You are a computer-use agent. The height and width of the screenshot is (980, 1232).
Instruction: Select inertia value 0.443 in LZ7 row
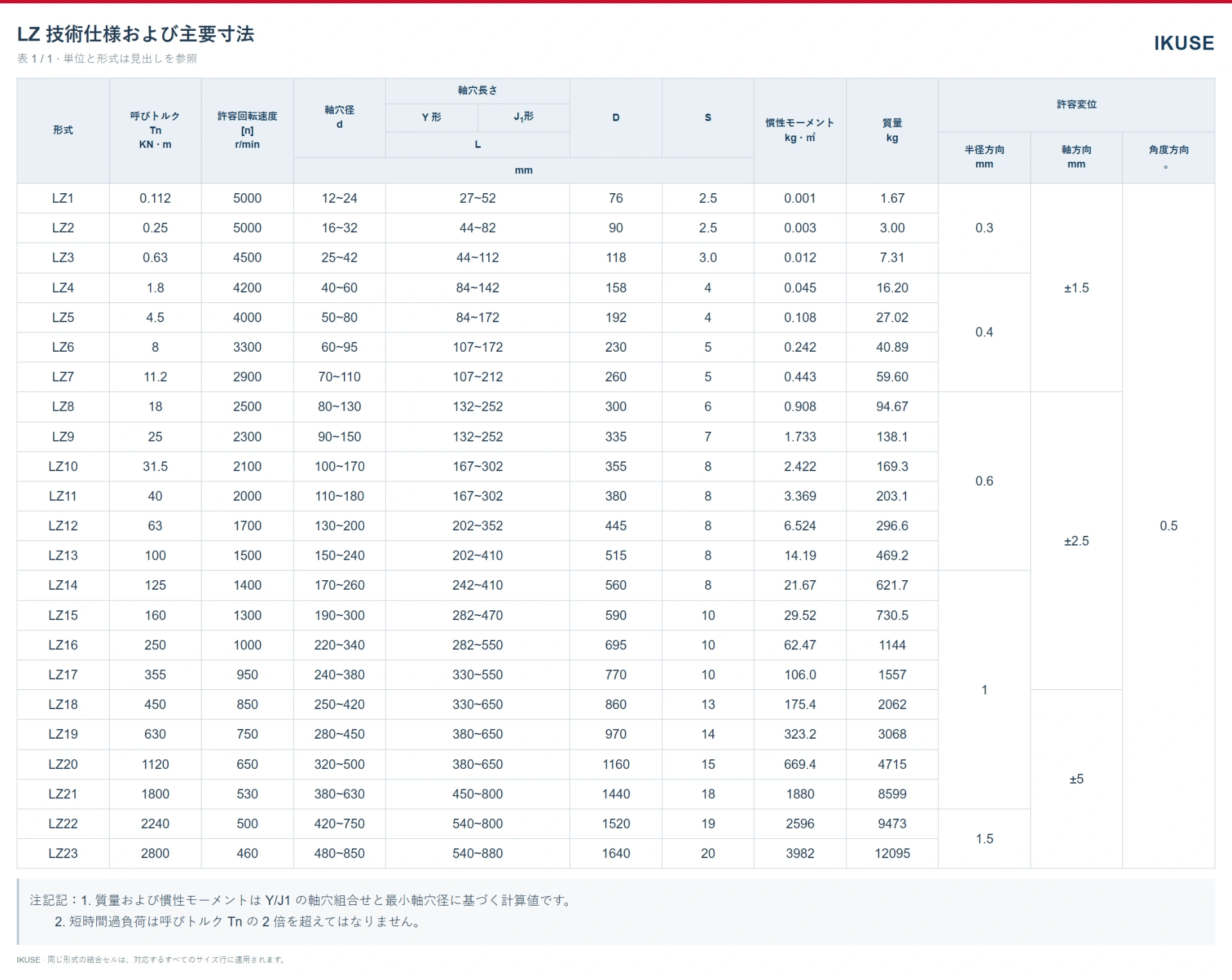pyautogui.click(x=800, y=377)
